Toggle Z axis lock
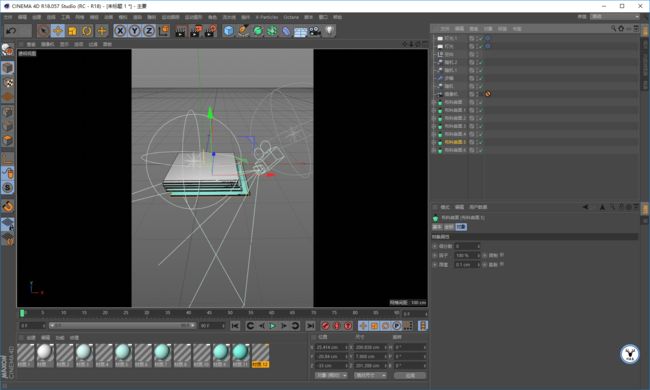Image resolution: width=650 pixels, height=390 pixels. 149,31
